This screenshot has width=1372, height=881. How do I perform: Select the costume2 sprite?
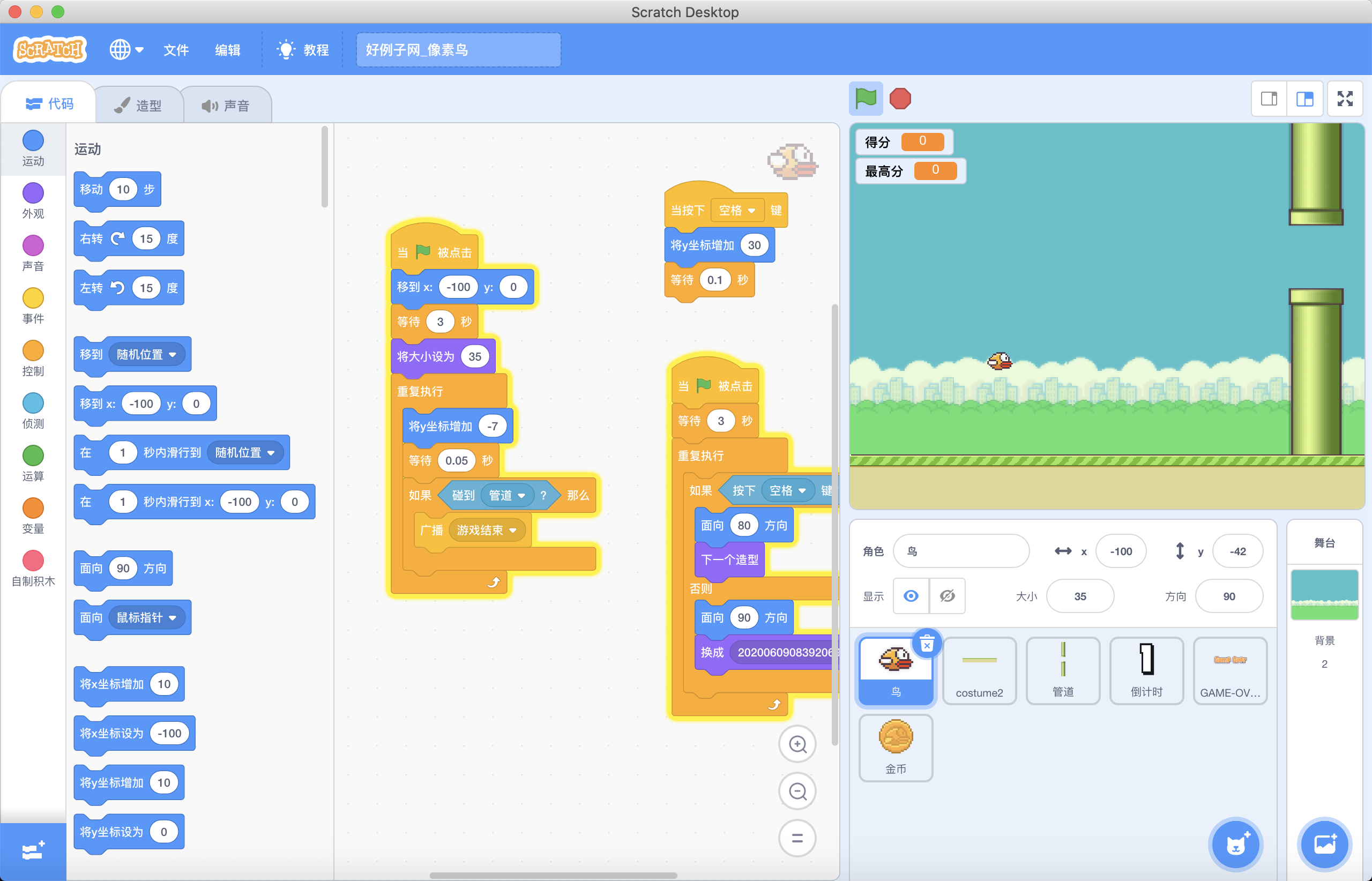point(980,670)
